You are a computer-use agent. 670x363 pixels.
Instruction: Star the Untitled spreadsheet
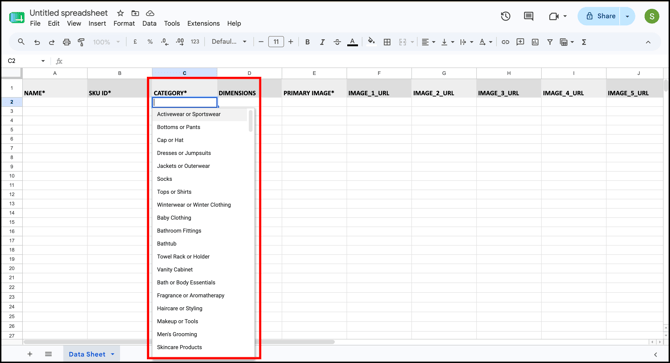tap(120, 13)
